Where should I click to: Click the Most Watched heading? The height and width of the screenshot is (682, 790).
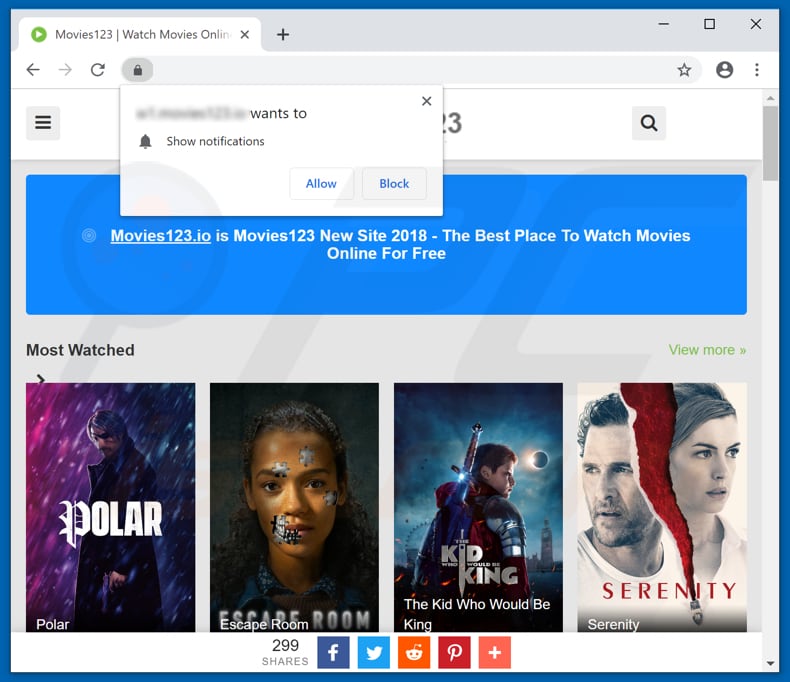coord(80,350)
